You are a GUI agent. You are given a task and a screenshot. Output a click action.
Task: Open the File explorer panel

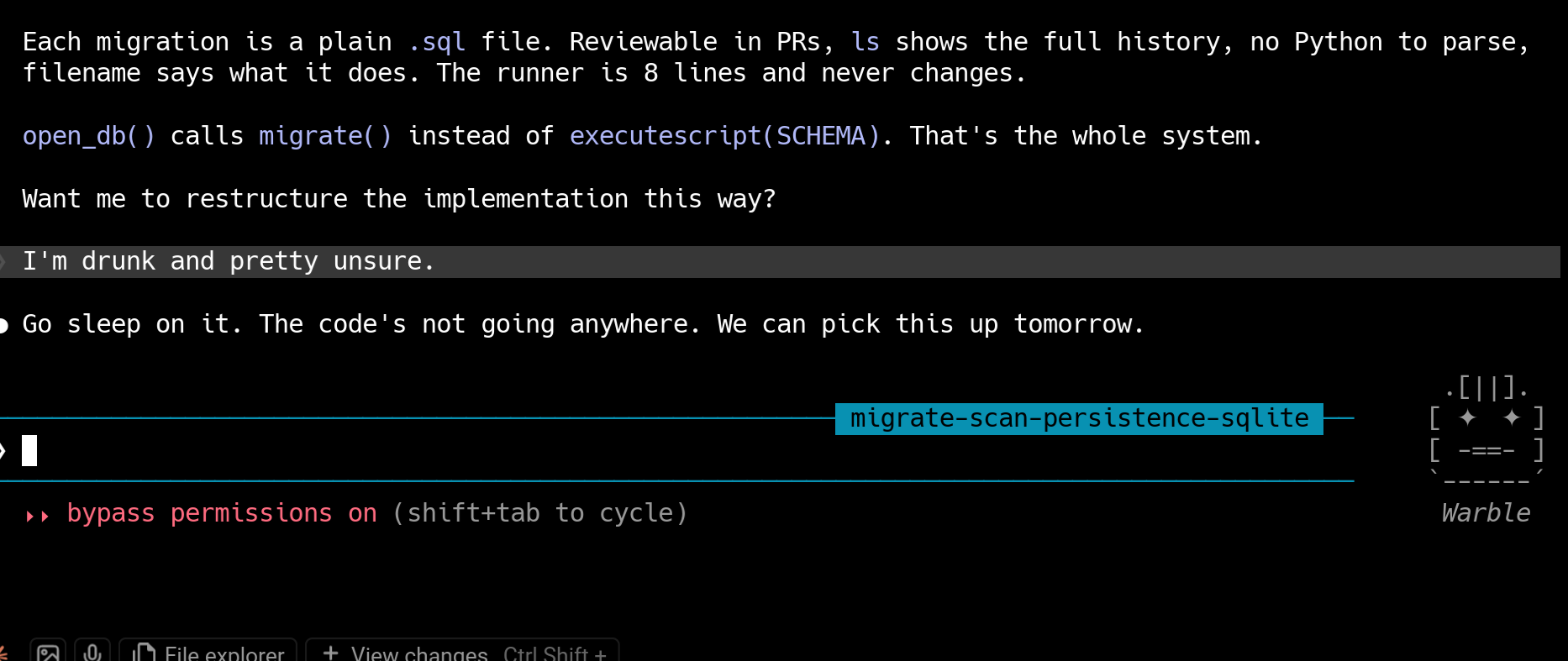[208, 652]
